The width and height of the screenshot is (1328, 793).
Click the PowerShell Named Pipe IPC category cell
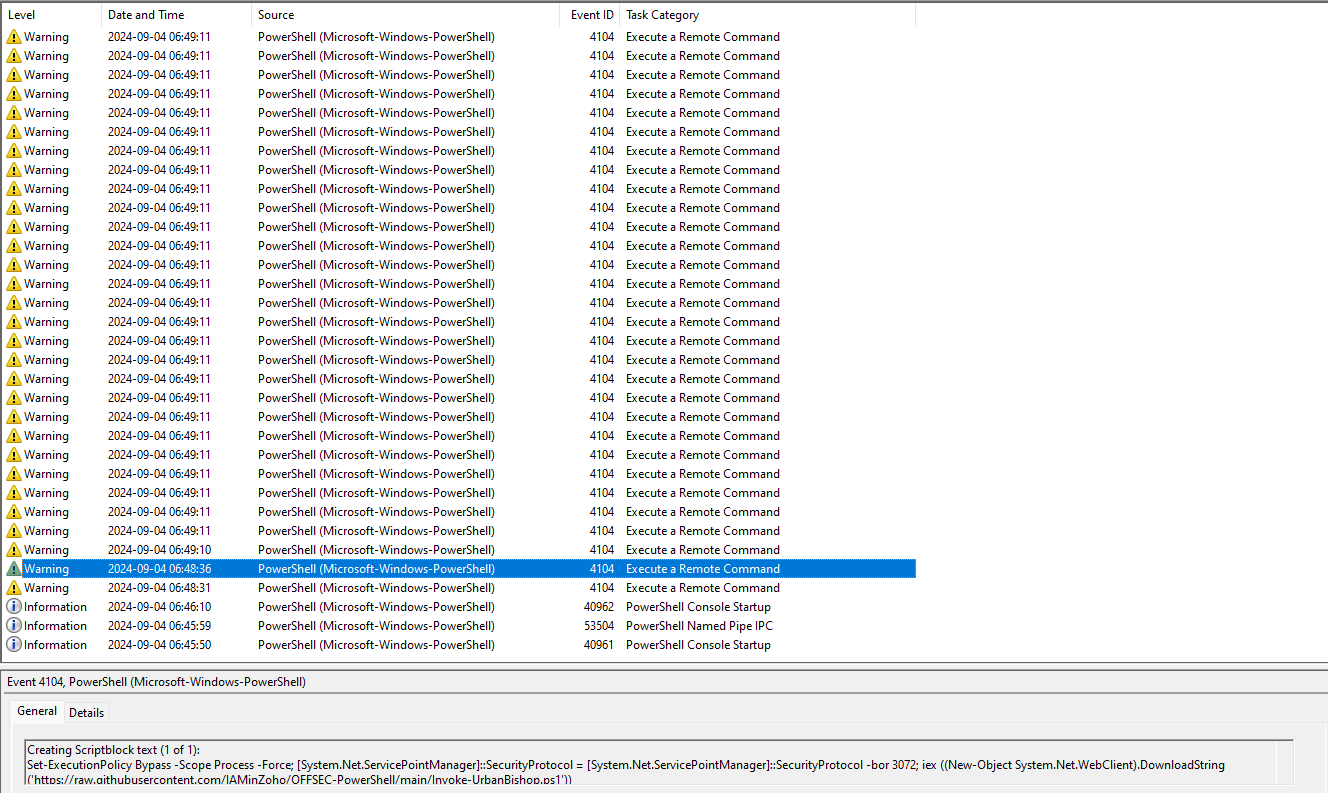click(x=699, y=626)
